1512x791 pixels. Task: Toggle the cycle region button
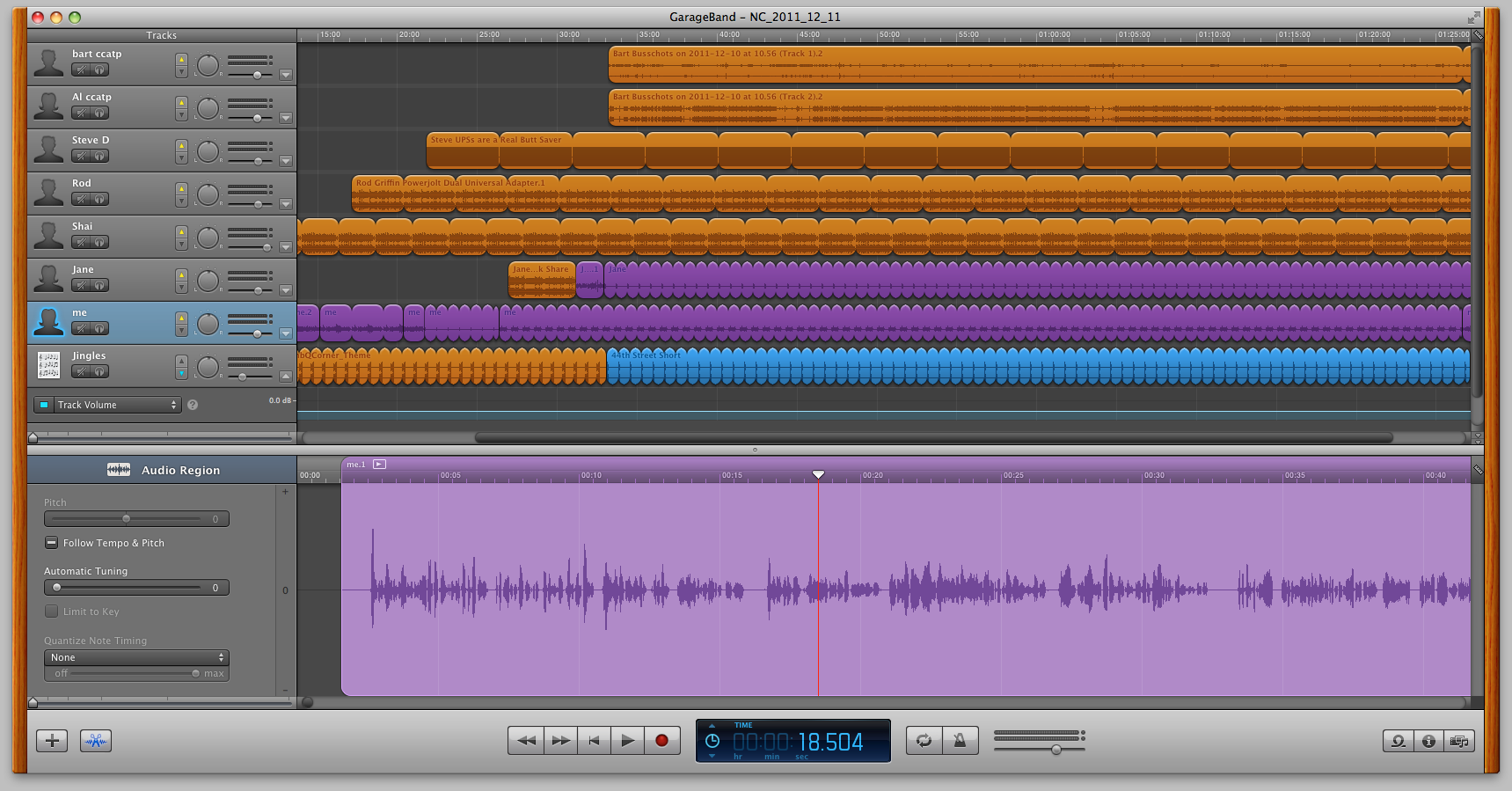(924, 741)
